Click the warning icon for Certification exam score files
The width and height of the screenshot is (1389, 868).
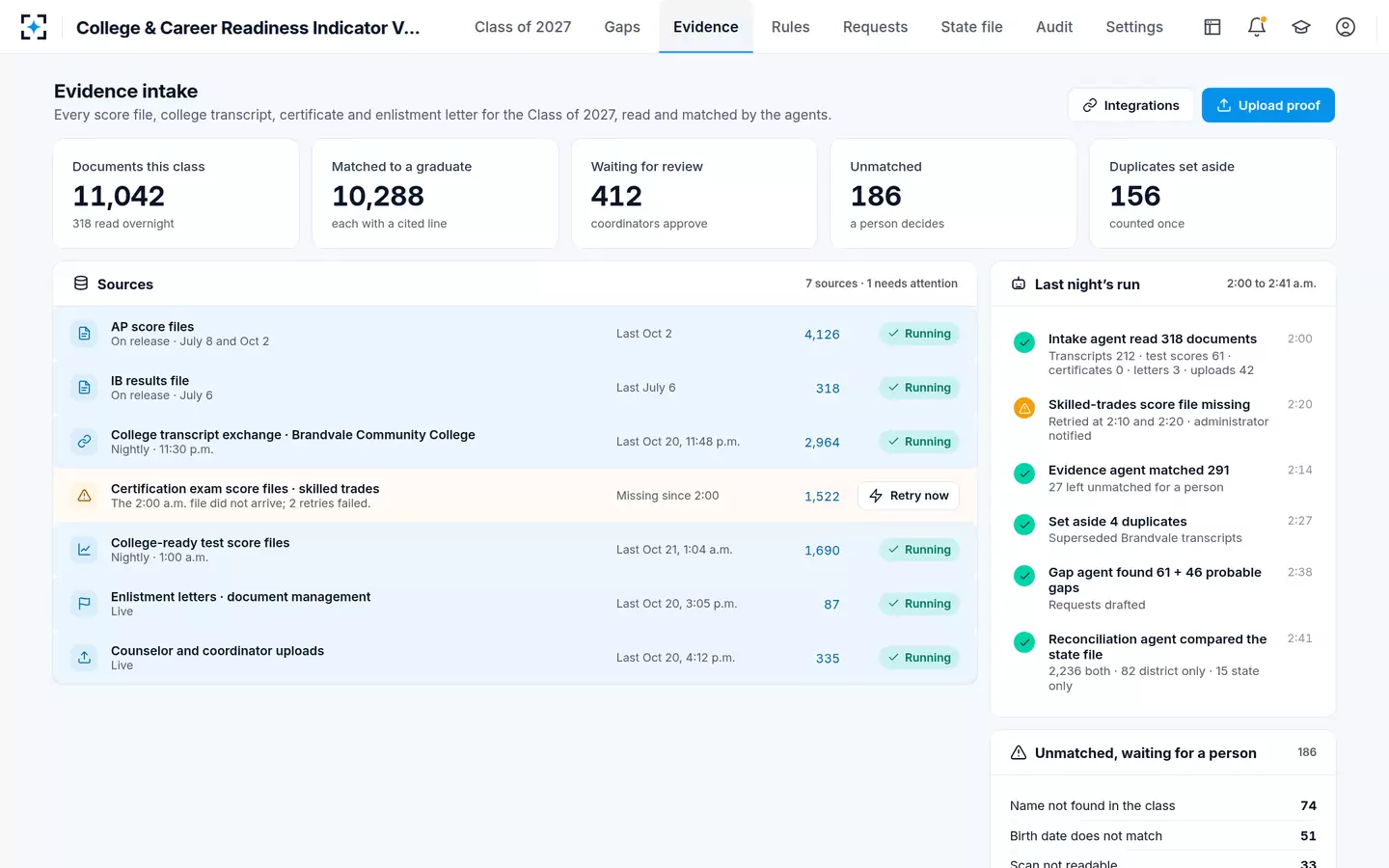pos(85,496)
